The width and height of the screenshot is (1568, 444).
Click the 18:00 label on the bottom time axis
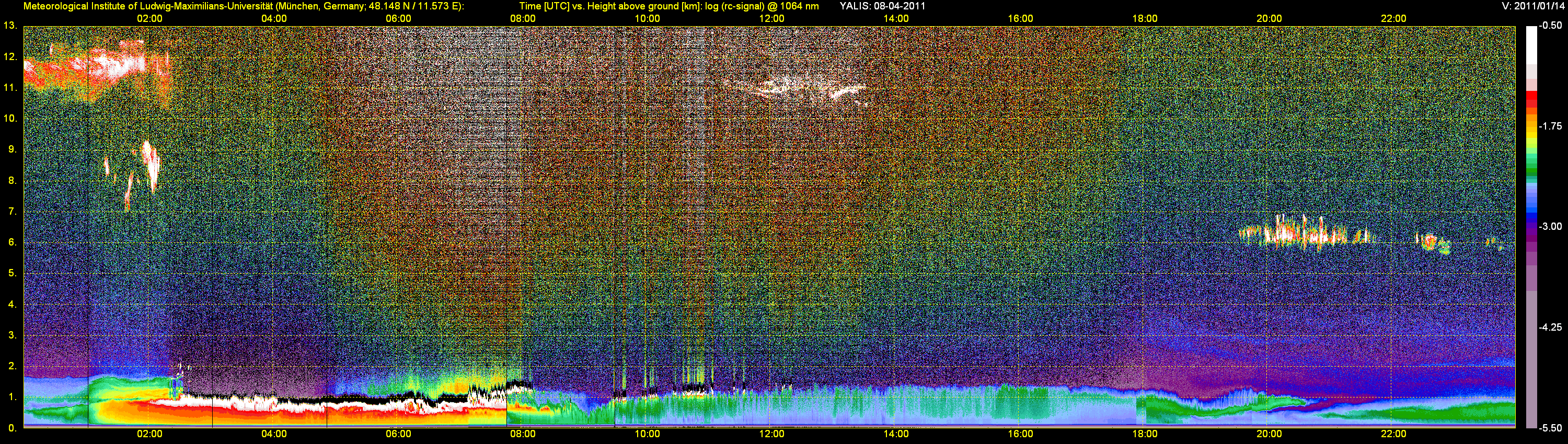click(1145, 434)
